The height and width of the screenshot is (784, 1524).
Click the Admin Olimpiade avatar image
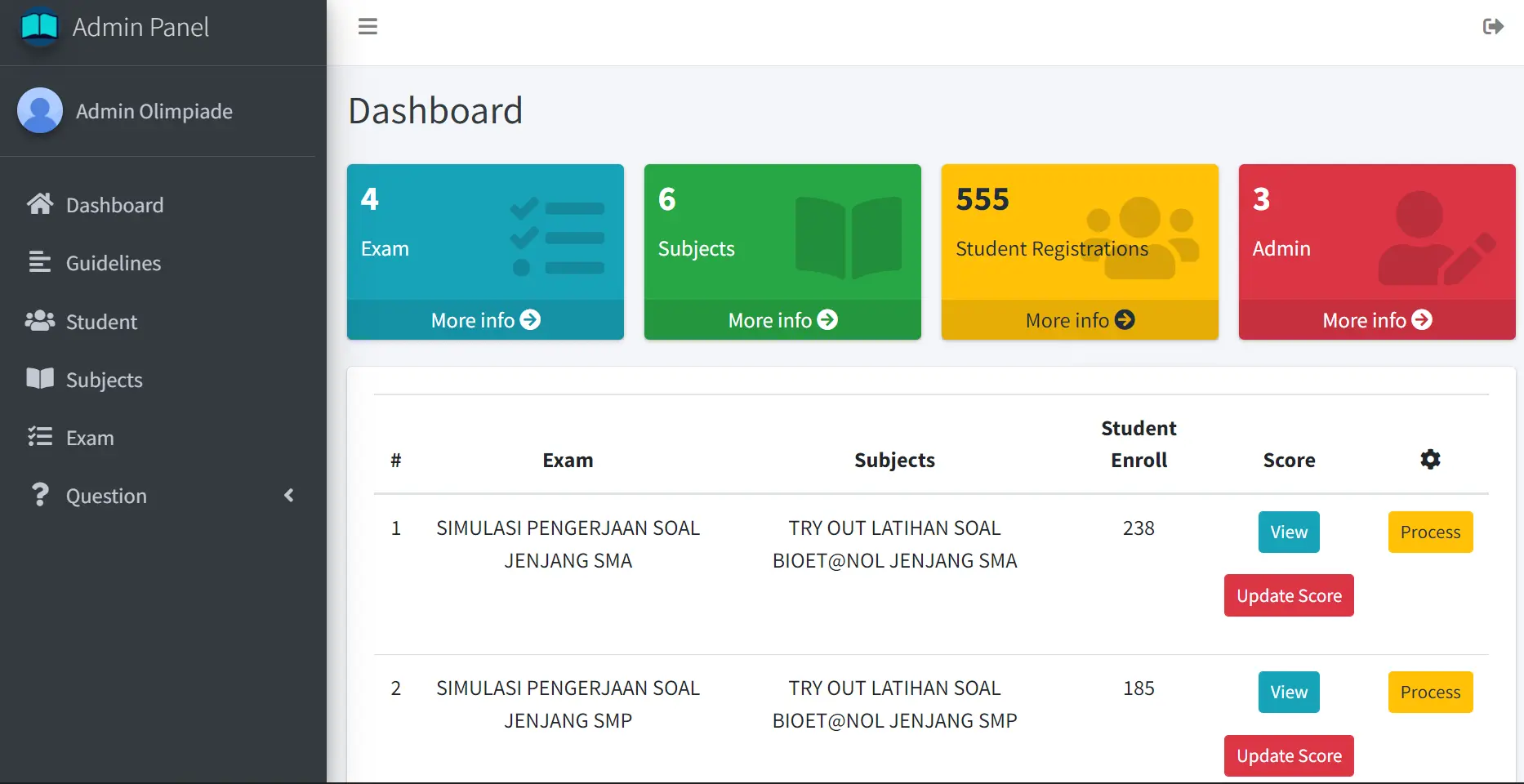point(40,110)
